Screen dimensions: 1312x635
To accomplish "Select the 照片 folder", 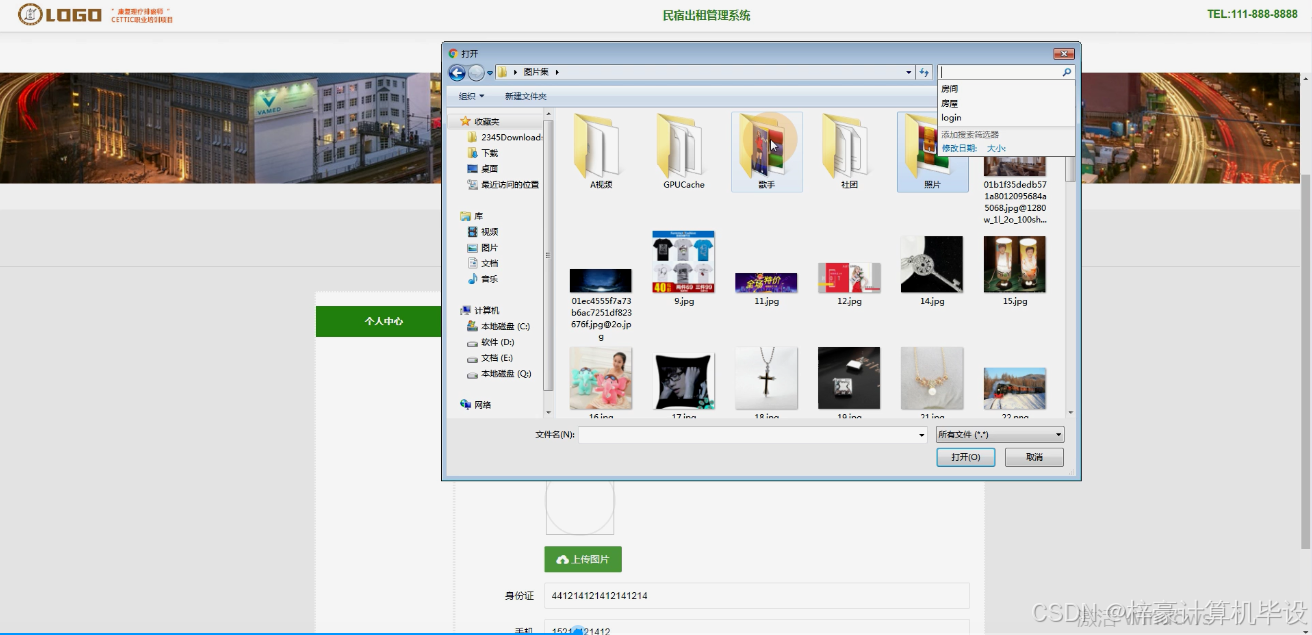I will (933, 152).
